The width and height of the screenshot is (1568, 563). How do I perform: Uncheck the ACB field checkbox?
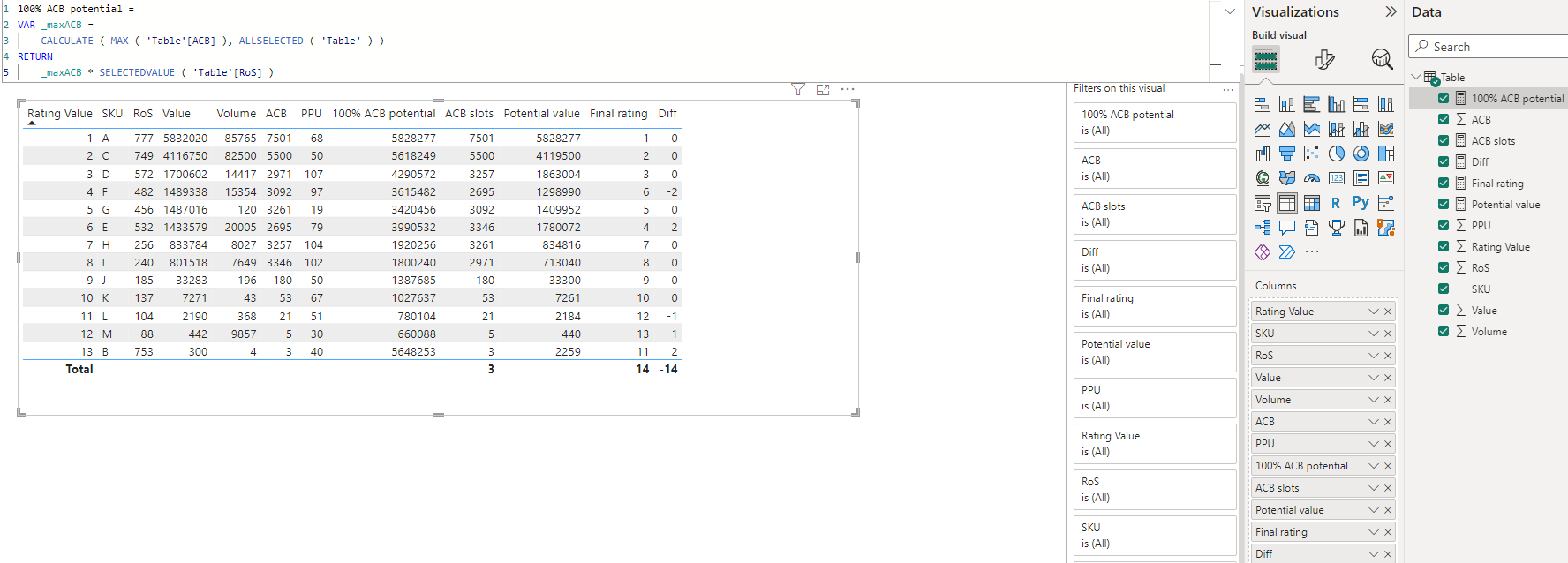click(x=1444, y=119)
